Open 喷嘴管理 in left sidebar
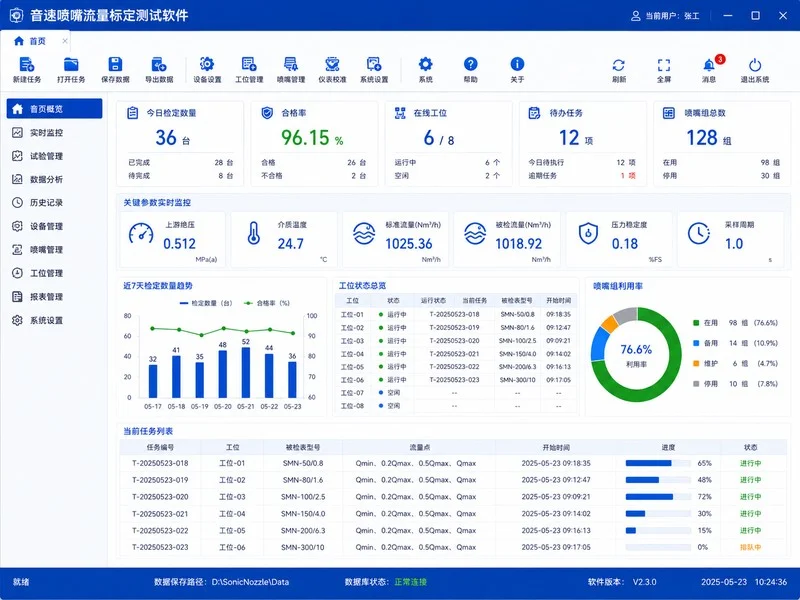800x600 pixels. tap(54, 249)
